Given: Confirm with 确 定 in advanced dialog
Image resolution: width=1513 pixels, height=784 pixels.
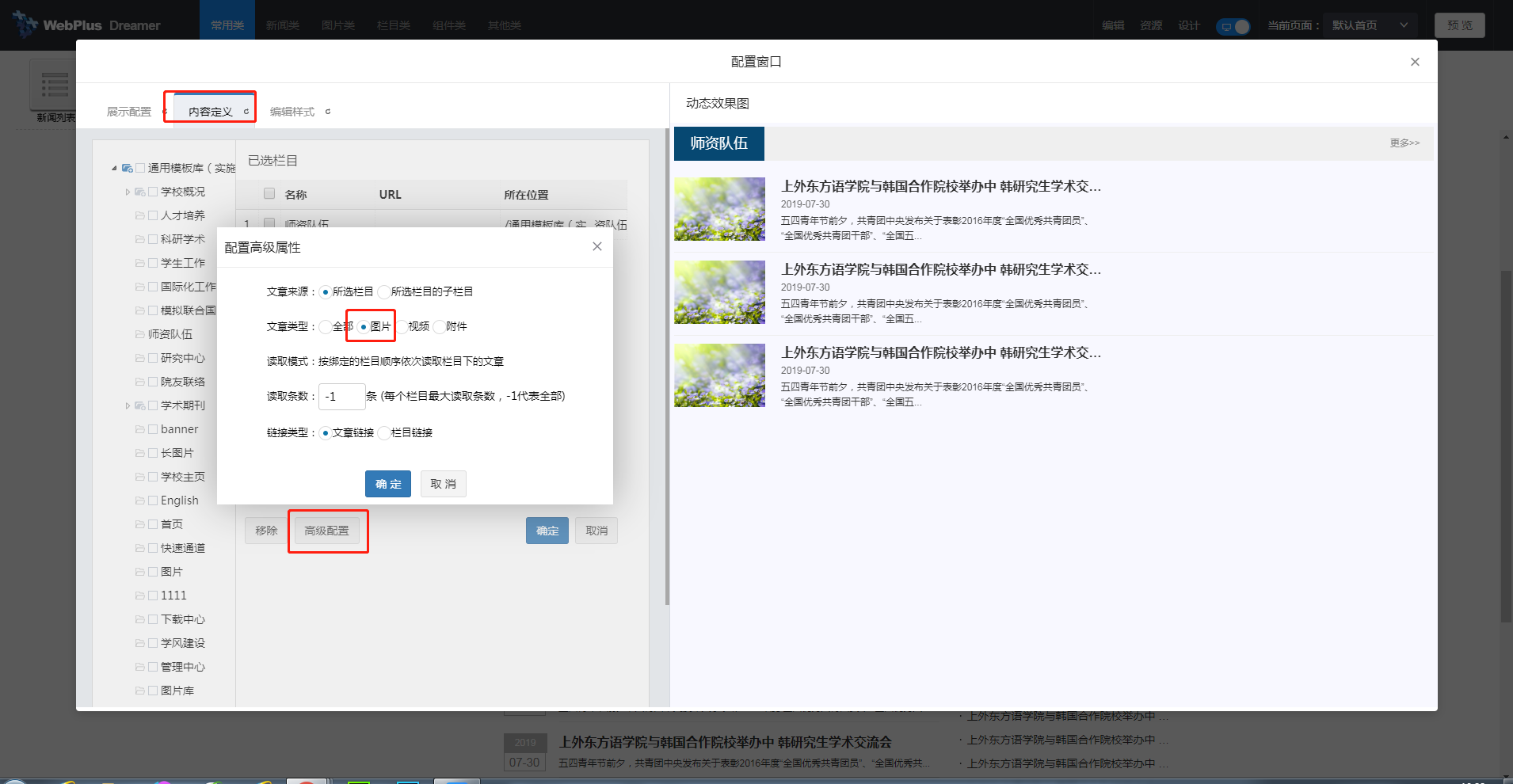Looking at the screenshot, I should point(388,484).
